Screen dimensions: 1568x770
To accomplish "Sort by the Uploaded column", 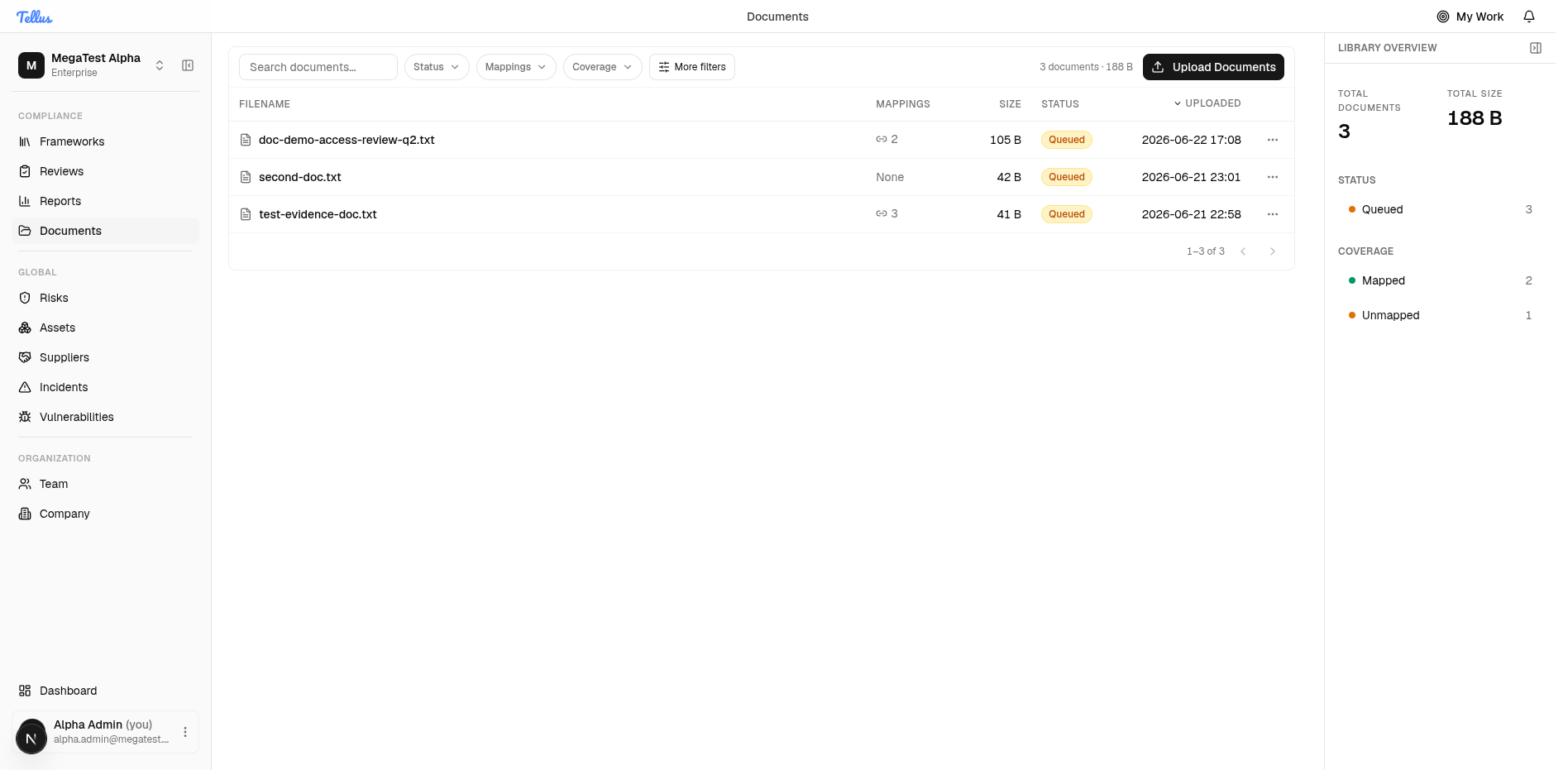I will click(1207, 103).
